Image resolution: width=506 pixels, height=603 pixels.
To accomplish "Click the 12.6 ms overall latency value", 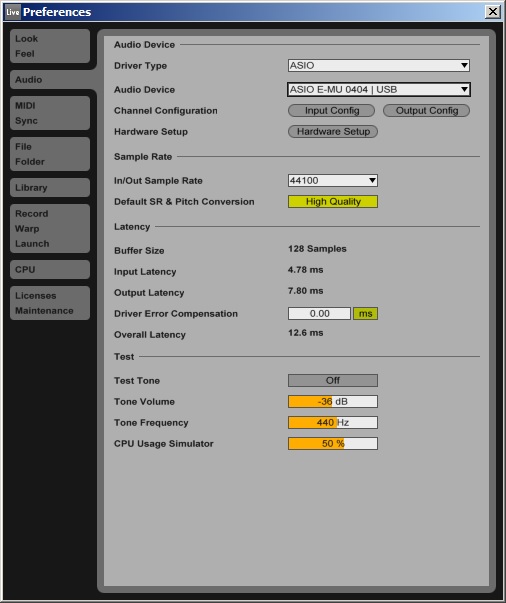I will 306,333.
